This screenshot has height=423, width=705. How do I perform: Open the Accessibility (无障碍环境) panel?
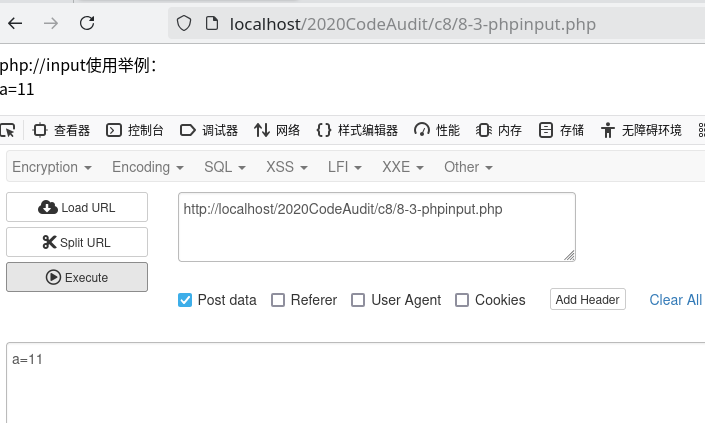pyautogui.click(x=641, y=130)
